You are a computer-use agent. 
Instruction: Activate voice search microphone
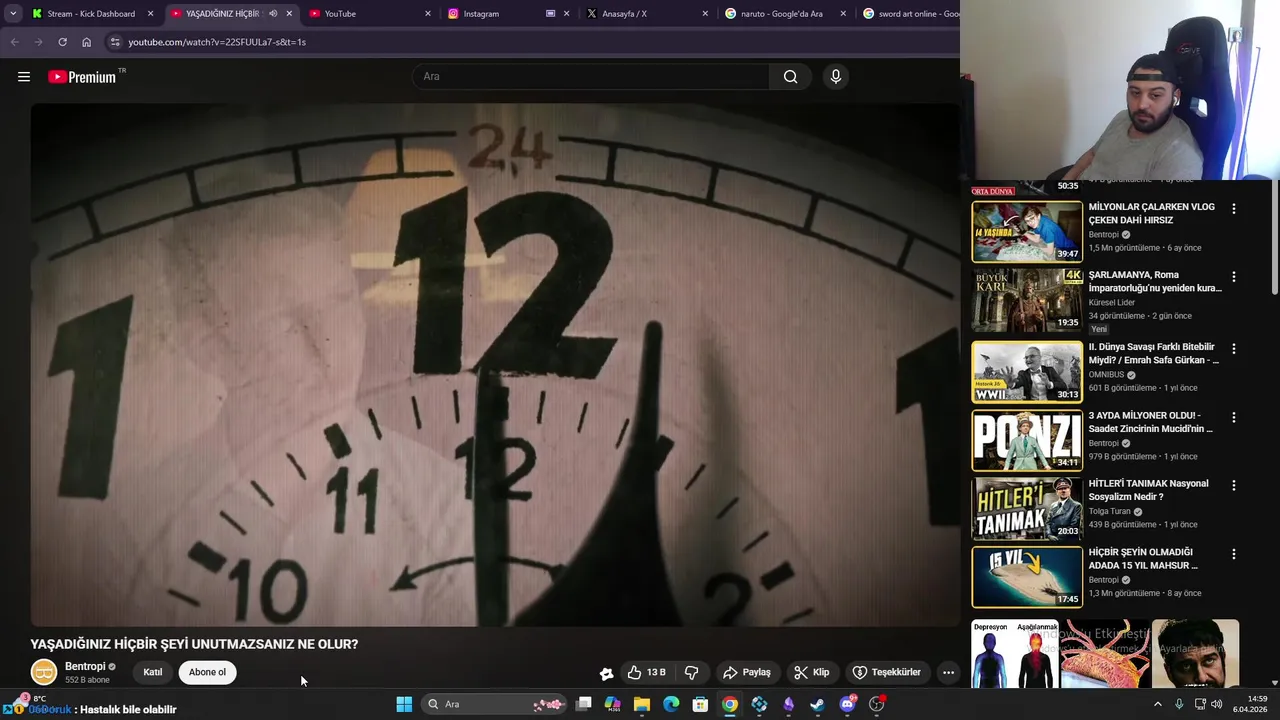coord(836,77)
